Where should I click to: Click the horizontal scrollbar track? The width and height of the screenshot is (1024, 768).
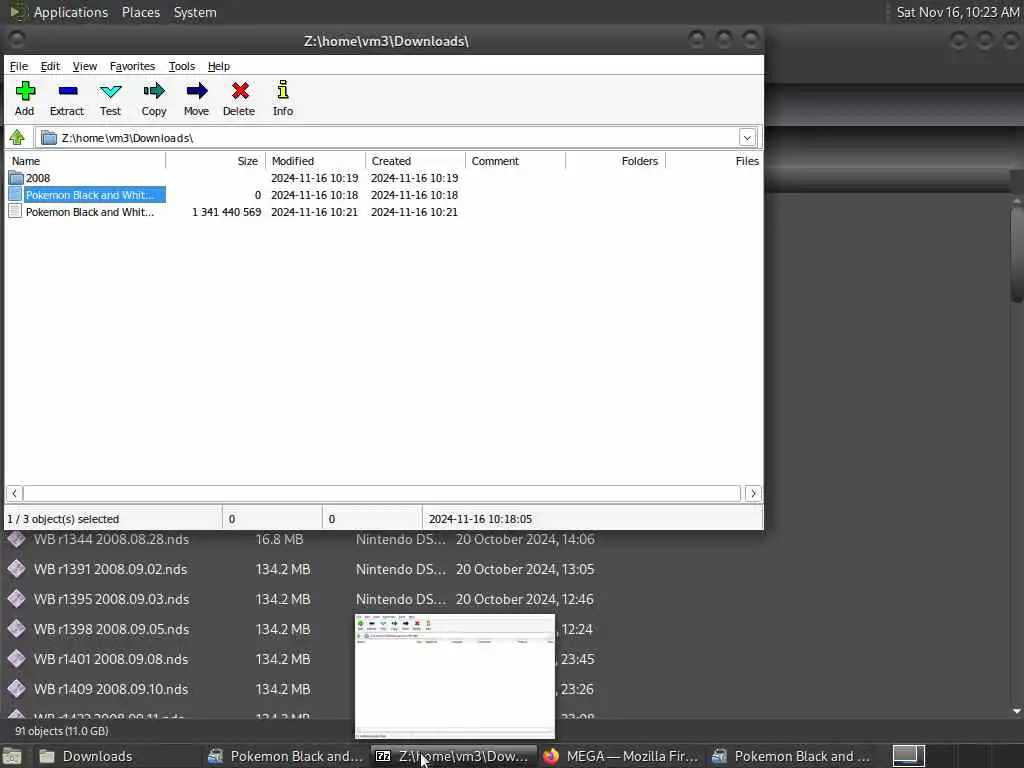click(382, 493)
